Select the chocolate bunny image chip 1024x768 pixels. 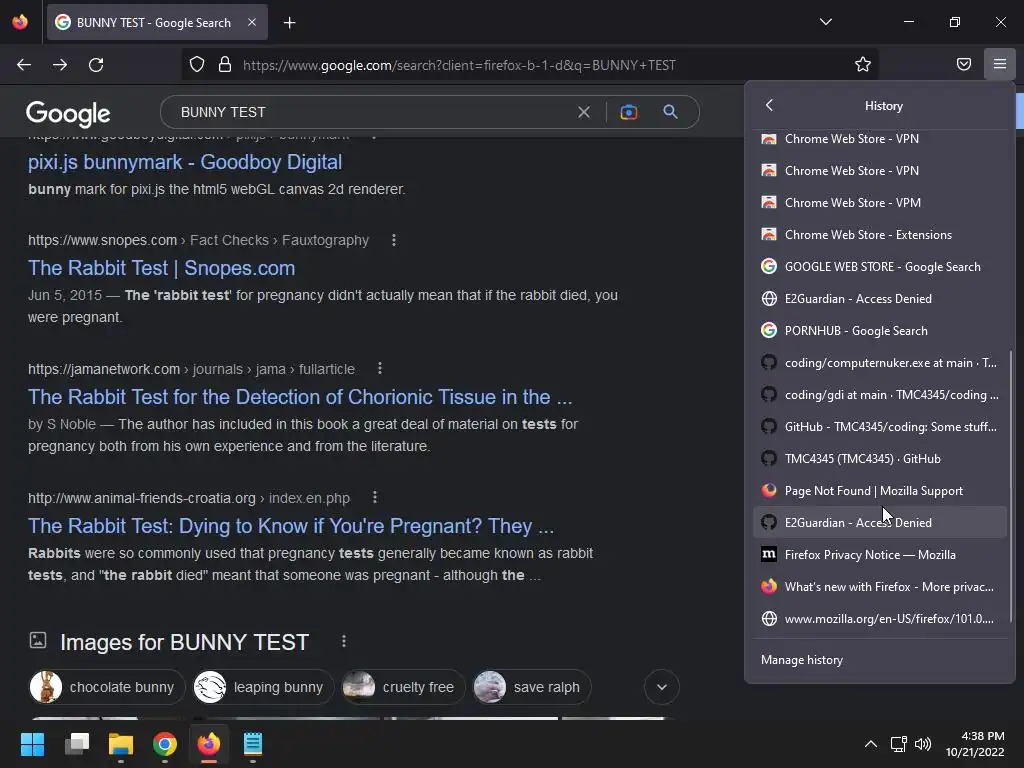(107, 687)
